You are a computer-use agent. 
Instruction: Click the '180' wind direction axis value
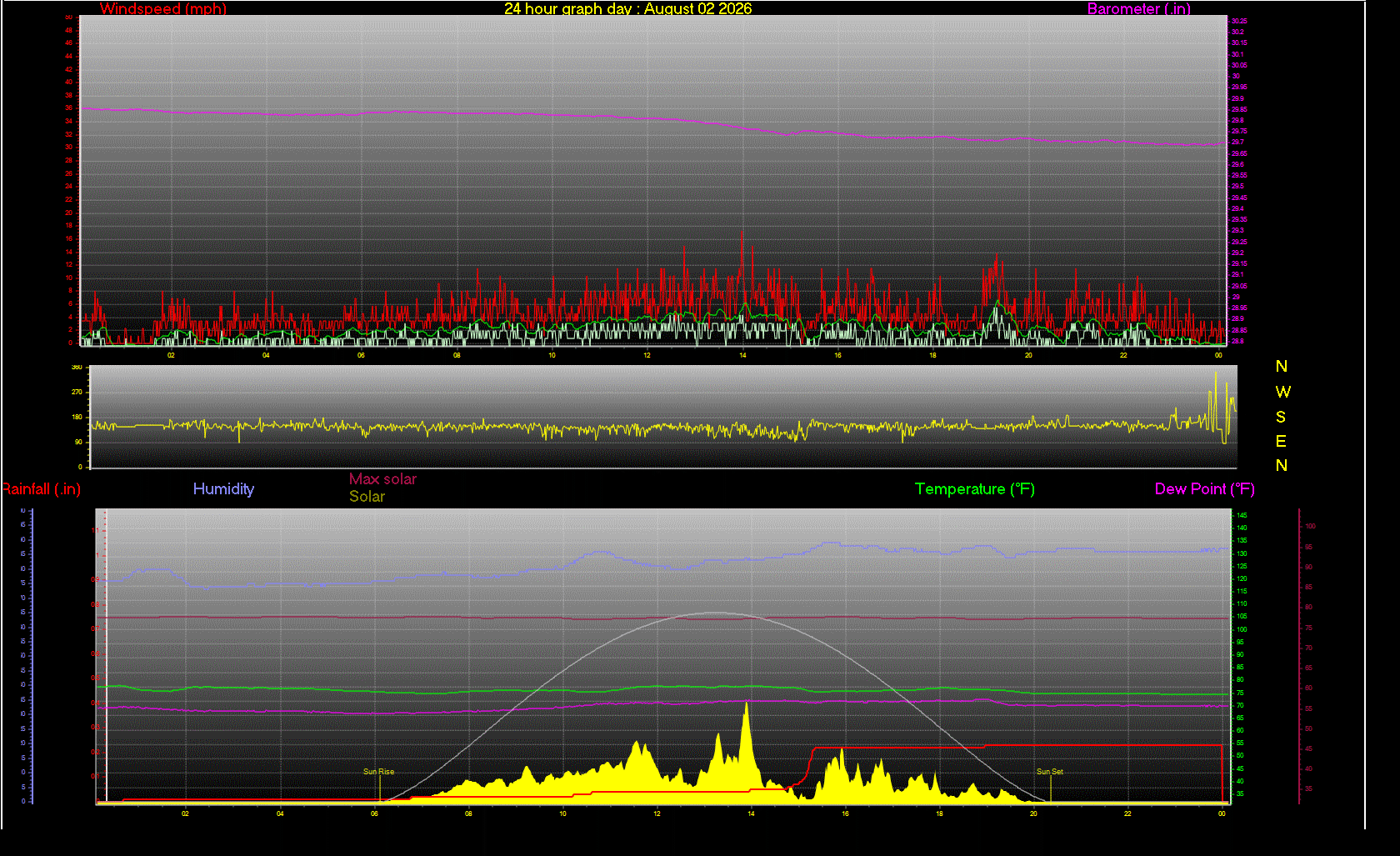77,417
